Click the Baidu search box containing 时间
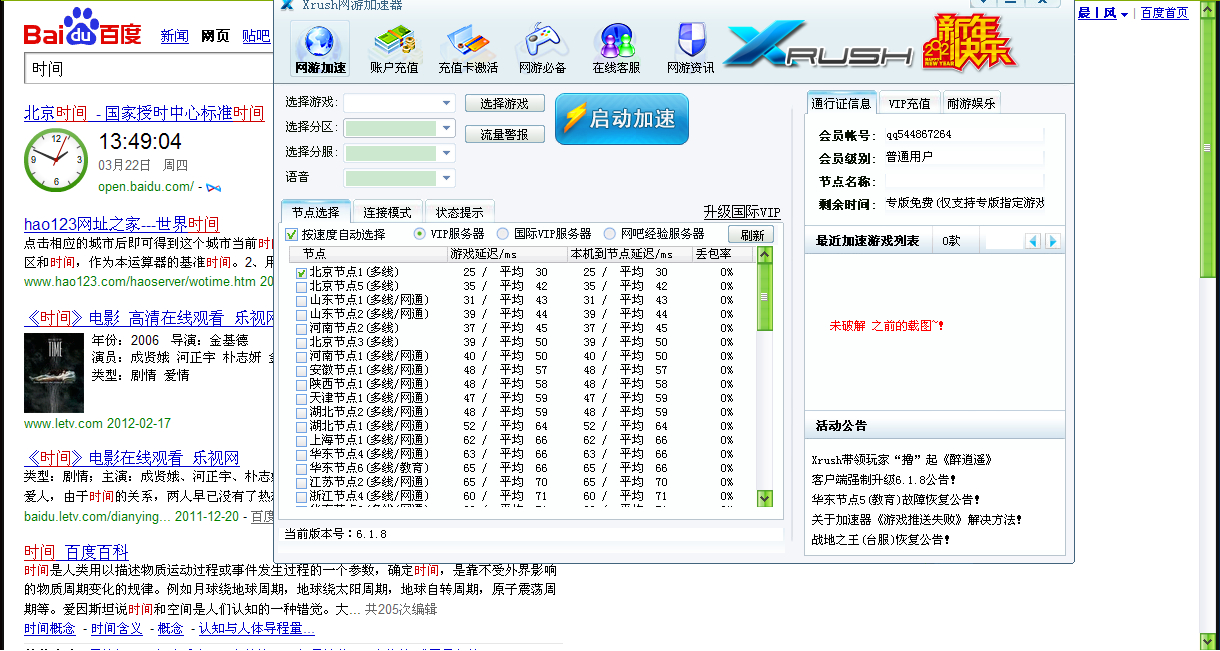1220x651 pixels. 148,69
